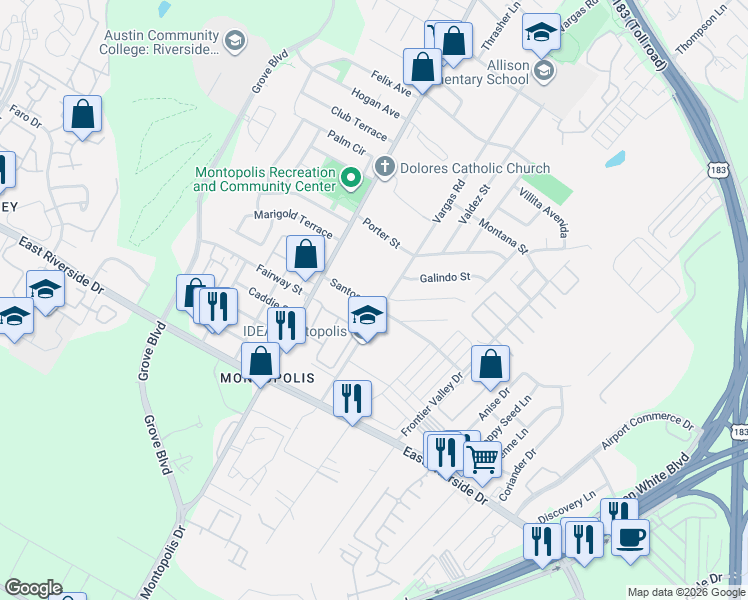
Task: Click the Hogan Ave label
Action: point(375,103)
